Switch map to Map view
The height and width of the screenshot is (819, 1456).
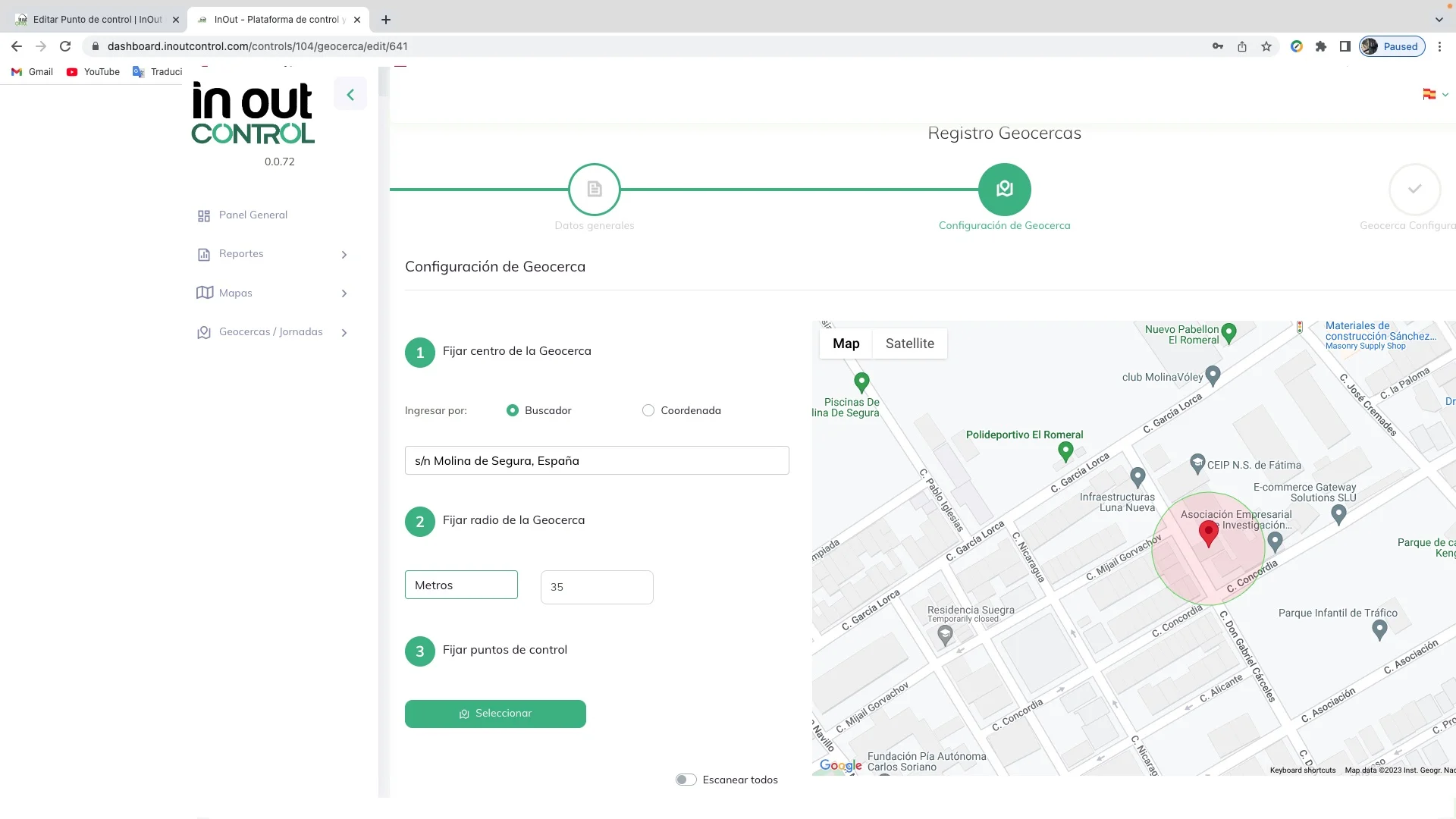(x=846, y=344)
